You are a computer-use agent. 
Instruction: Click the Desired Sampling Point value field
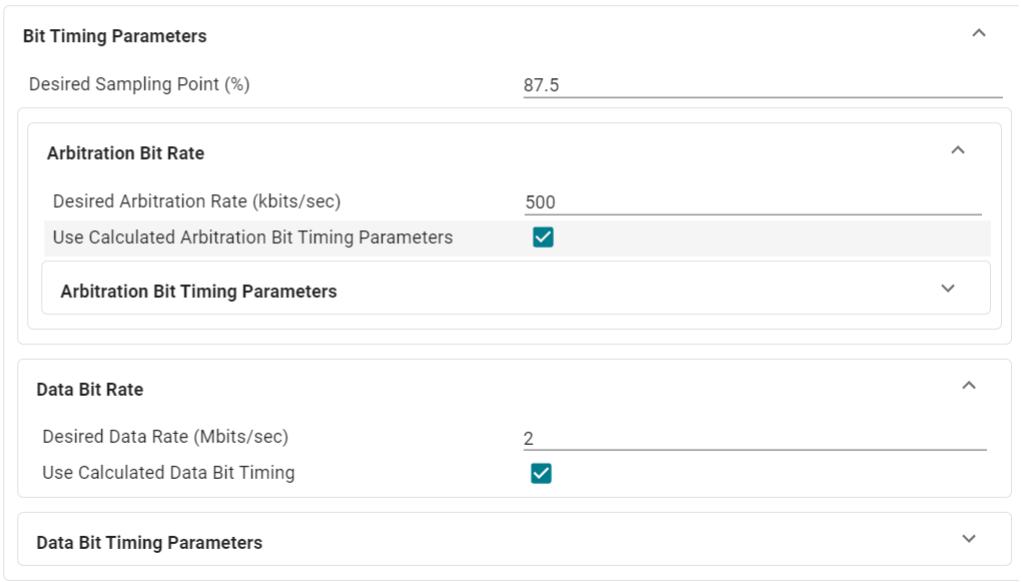[x=762, y=85]
